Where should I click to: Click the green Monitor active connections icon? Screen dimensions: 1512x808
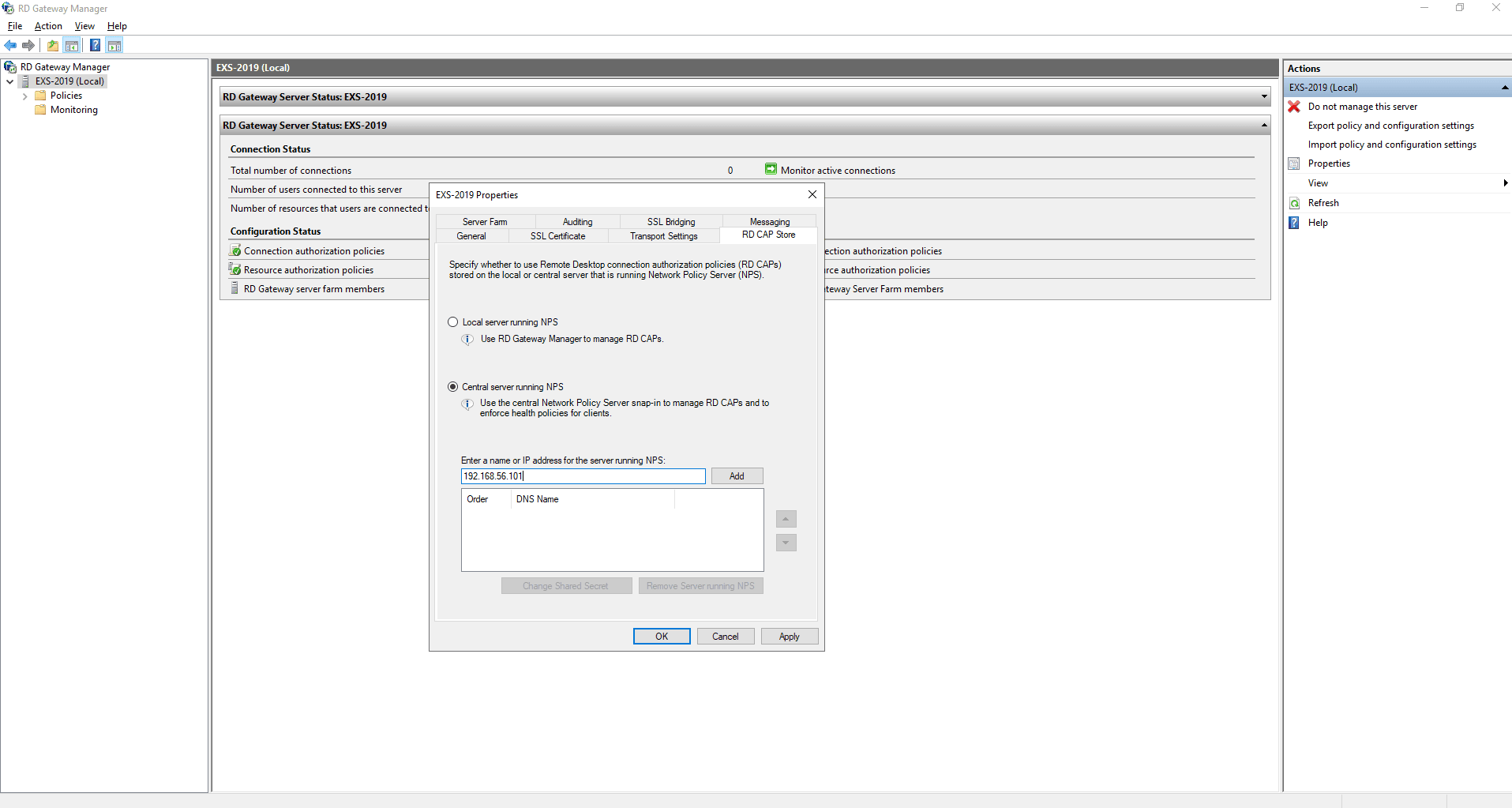[771, 169]
